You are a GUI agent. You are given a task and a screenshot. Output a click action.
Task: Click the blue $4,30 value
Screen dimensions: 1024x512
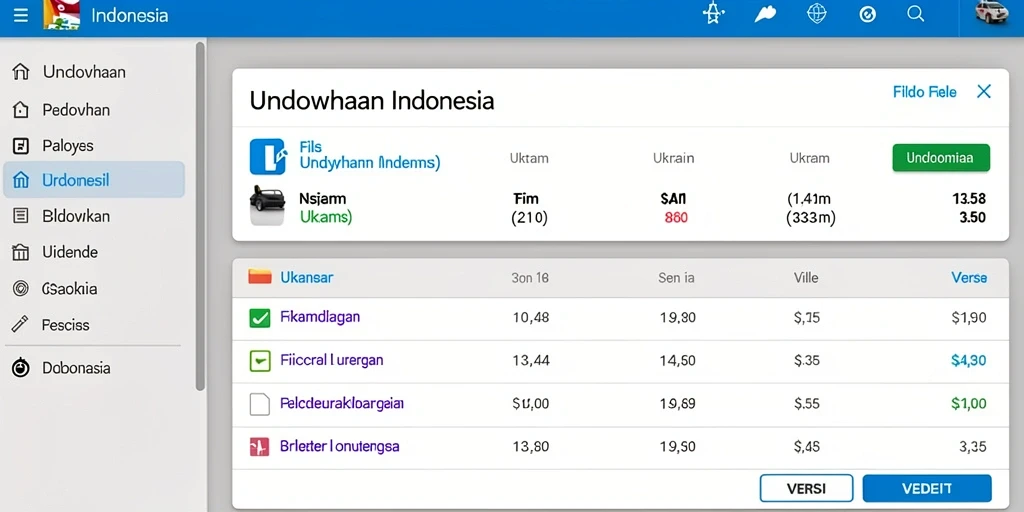(x=968, y=360)
